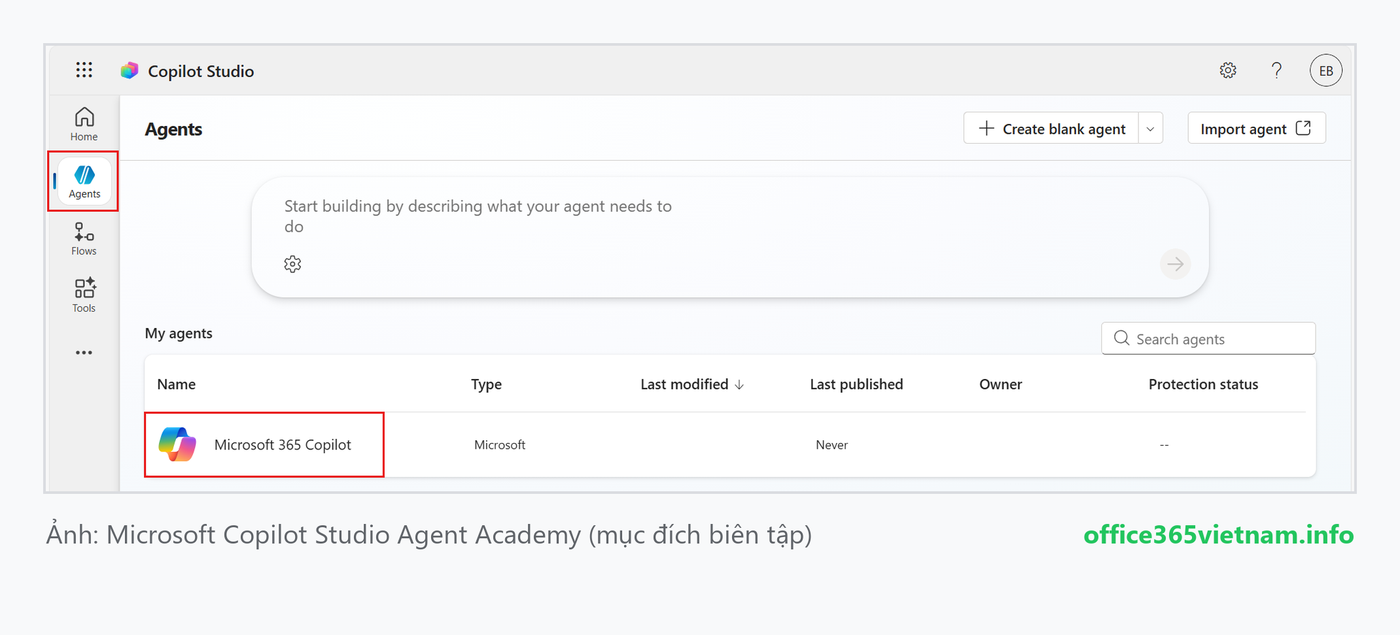Screen dimensions: 1400x635
Task: Open Tools in the left sidebar
Action: click(84, 295)
